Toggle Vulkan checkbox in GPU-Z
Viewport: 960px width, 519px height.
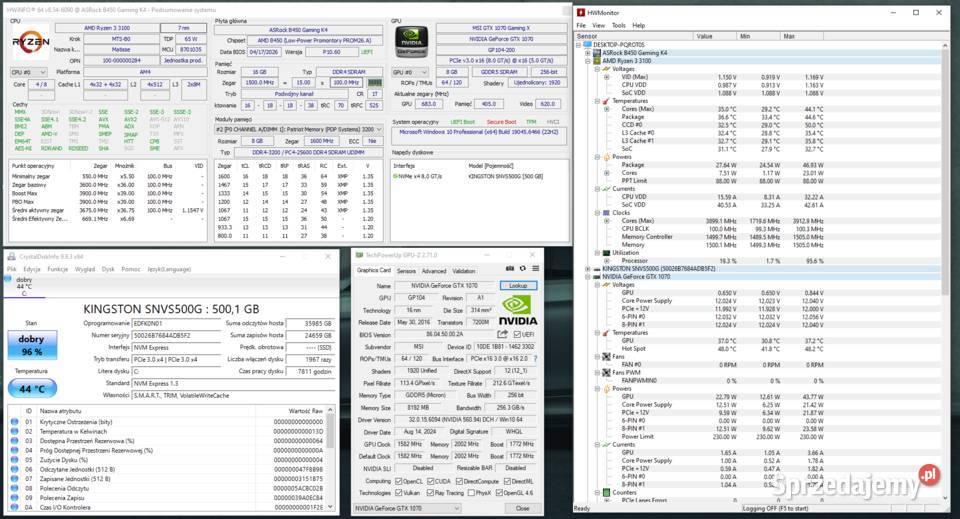[x=399, y=492]
